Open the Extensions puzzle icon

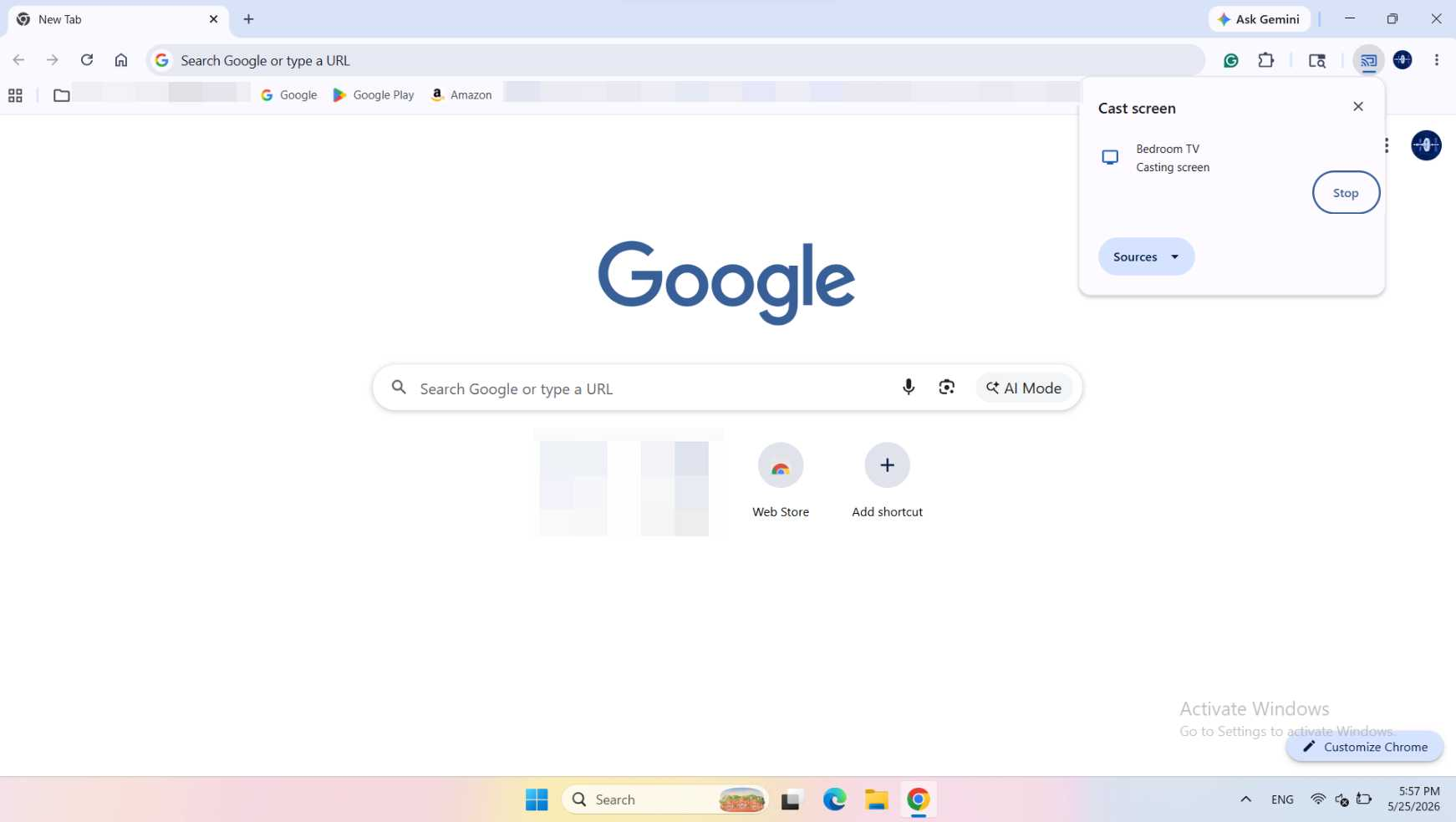pos(1266,60)
